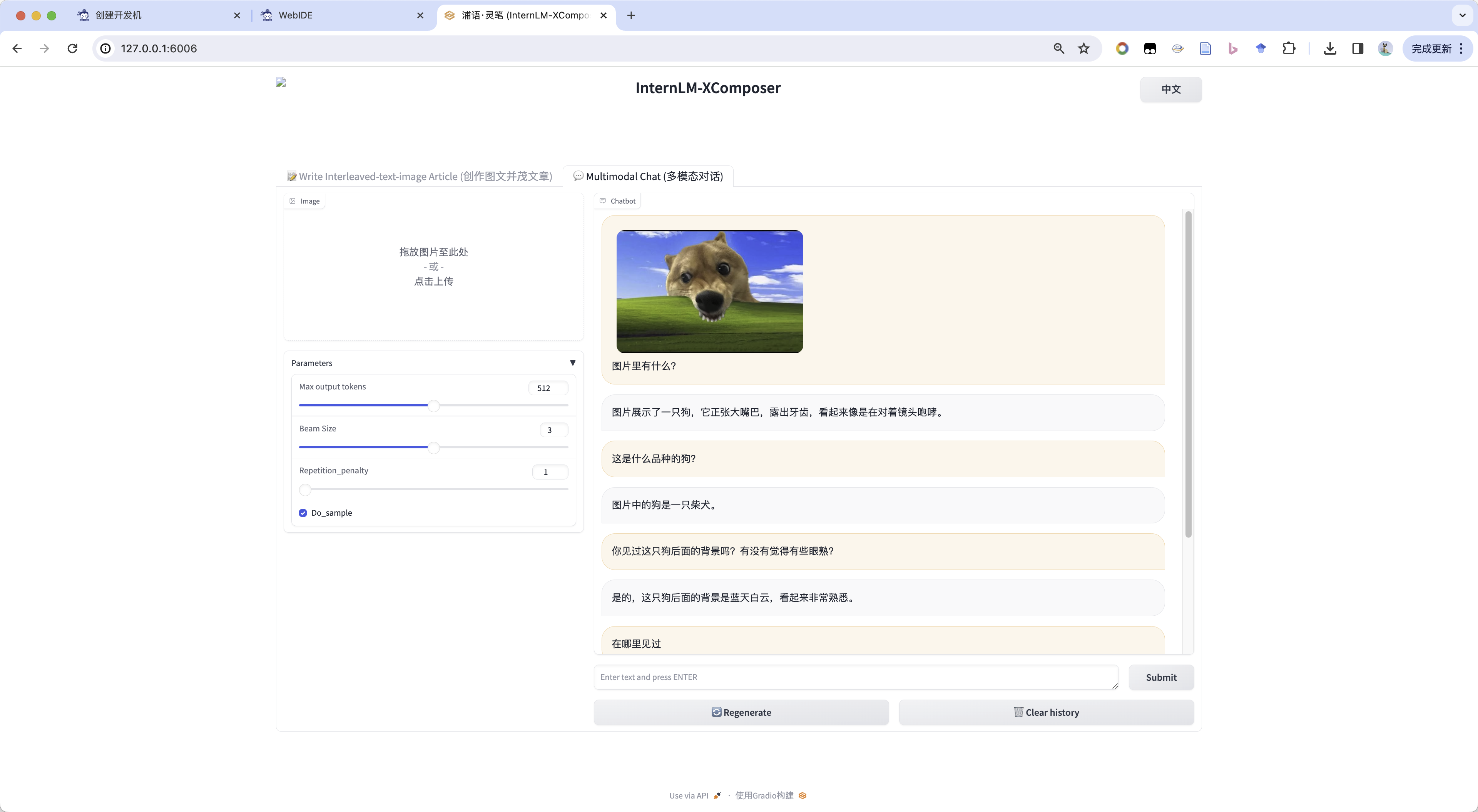Viewport: 1478px width, 812px height.
Task: Uncheck the Do_sample checkbox
Action: pyautogui.click(x=303, y=513)
